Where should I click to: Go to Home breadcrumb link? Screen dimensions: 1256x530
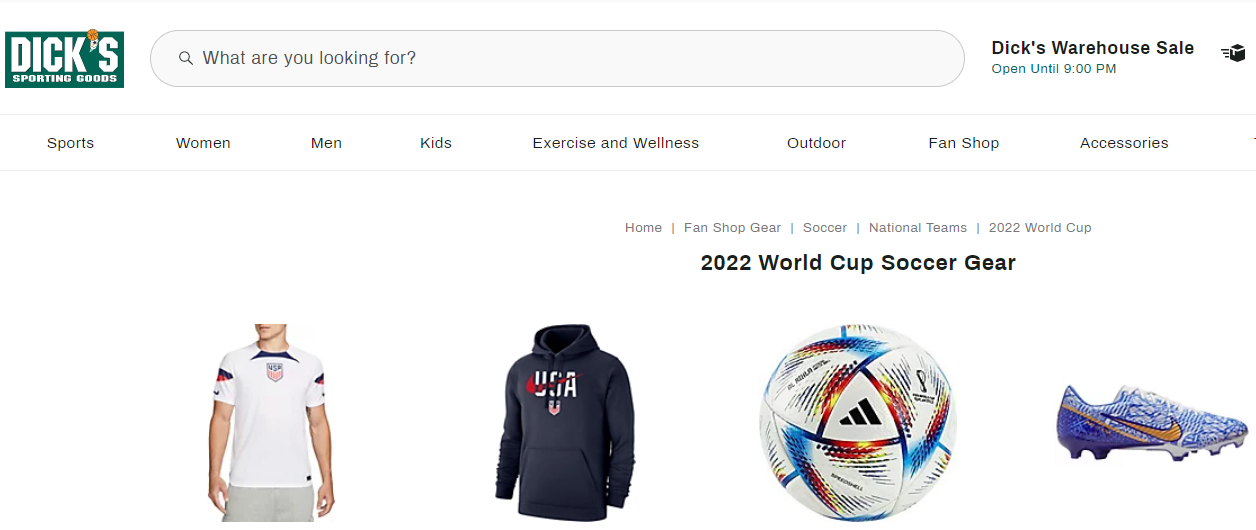(643, 228)
